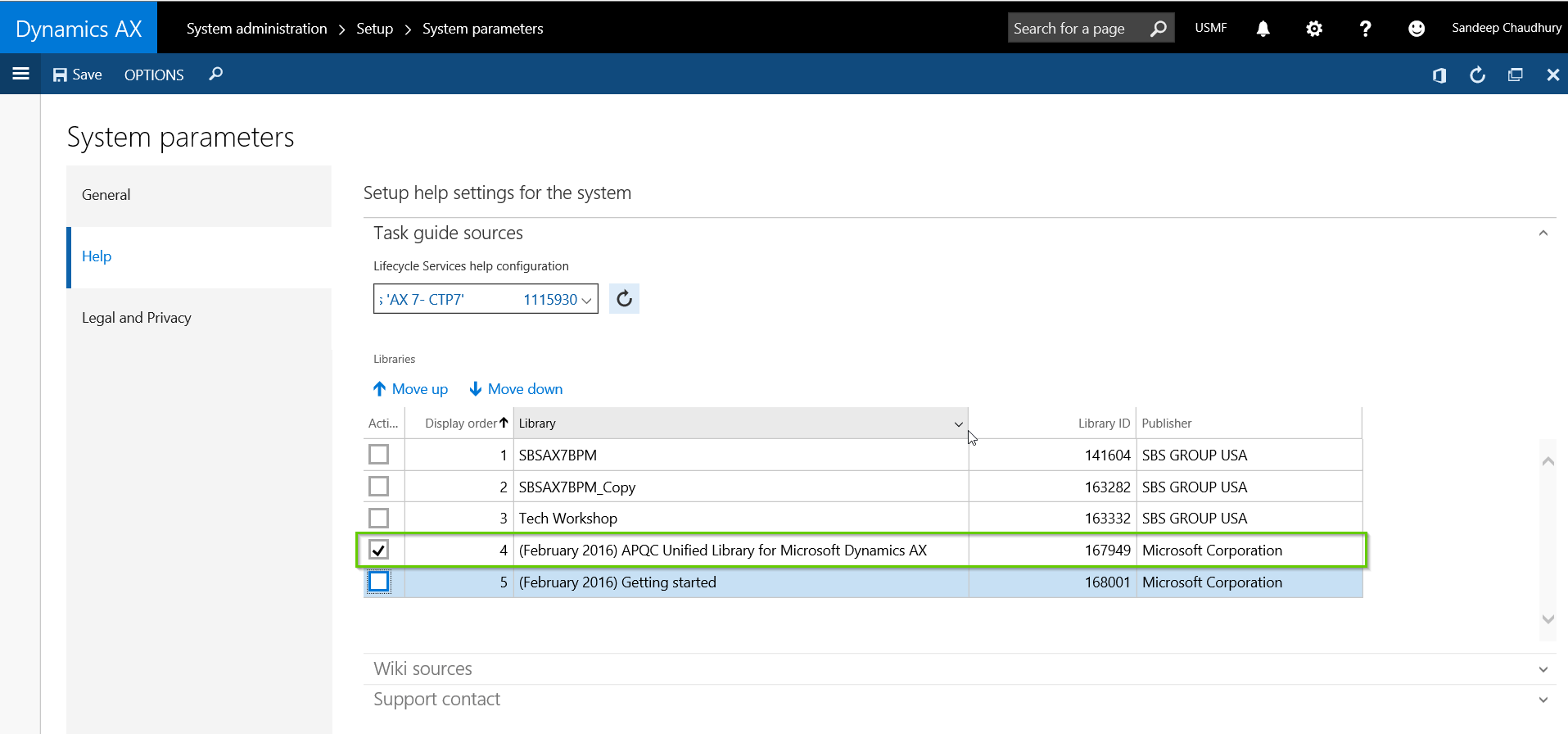
Task: Open the OPTIONS menu
Action: (154, 75)
